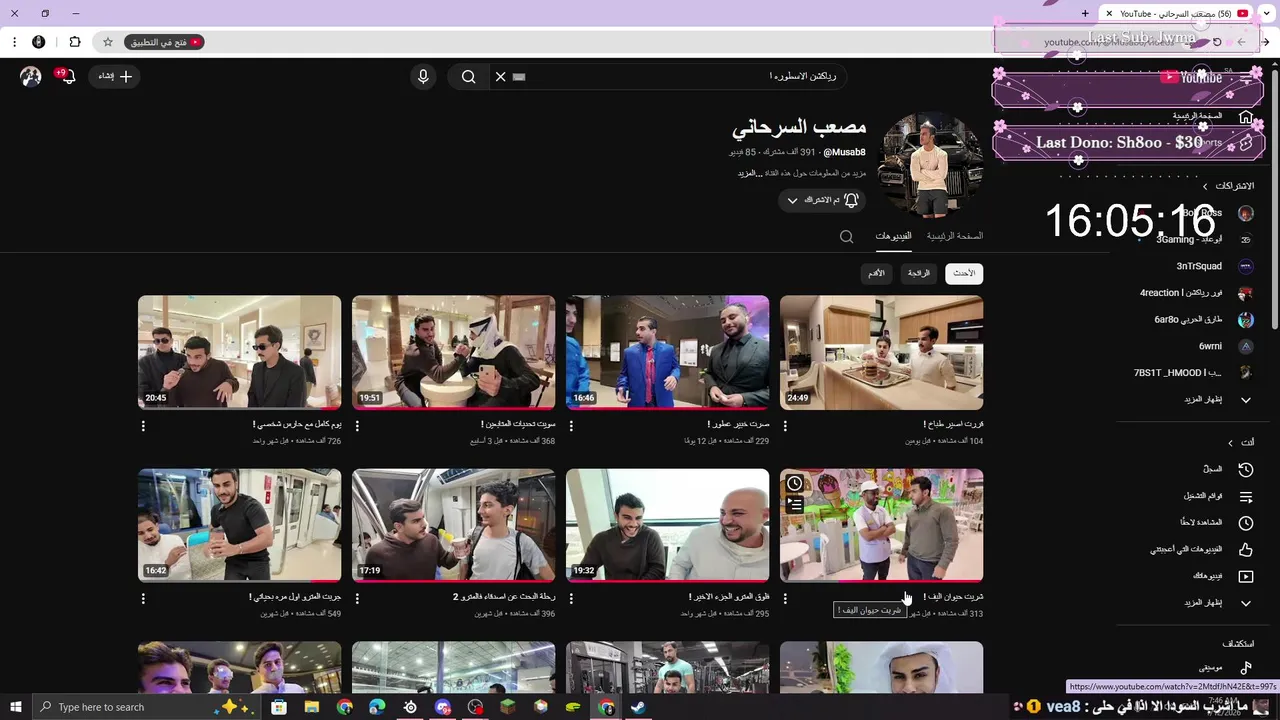Select the Popular sort chip
Viewport: 1280px width, 720px height.
tap(919, 273)
